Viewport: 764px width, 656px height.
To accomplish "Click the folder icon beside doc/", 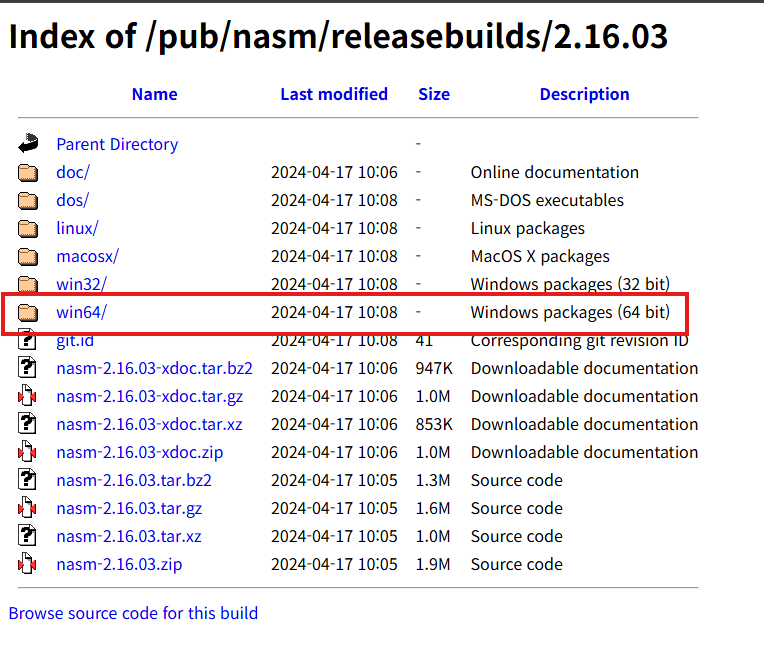I will tap(28, 173).
